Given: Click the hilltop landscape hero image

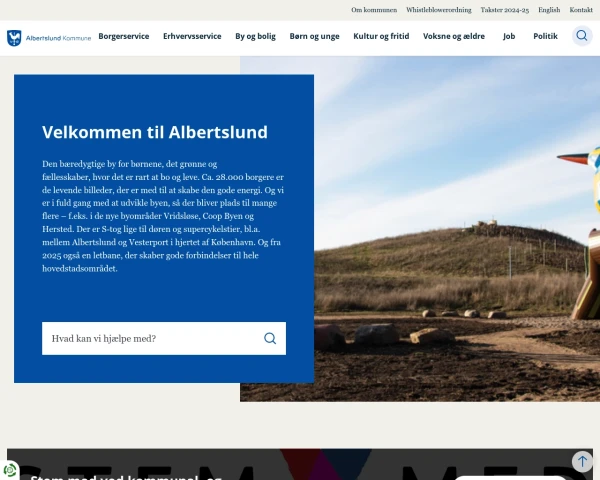Looking at the screenshot, I should coord(457,229).
